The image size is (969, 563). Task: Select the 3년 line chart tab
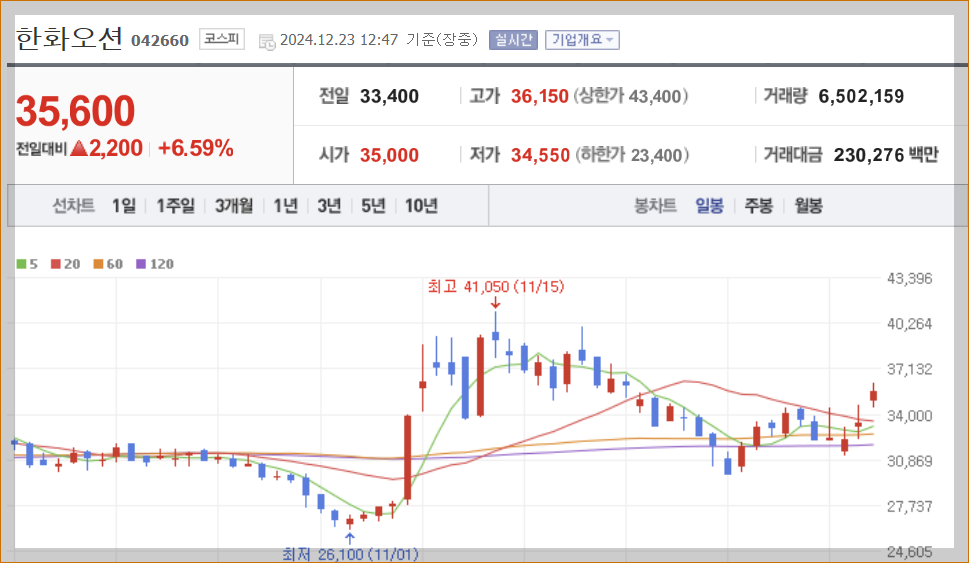(x=329, y=206)
